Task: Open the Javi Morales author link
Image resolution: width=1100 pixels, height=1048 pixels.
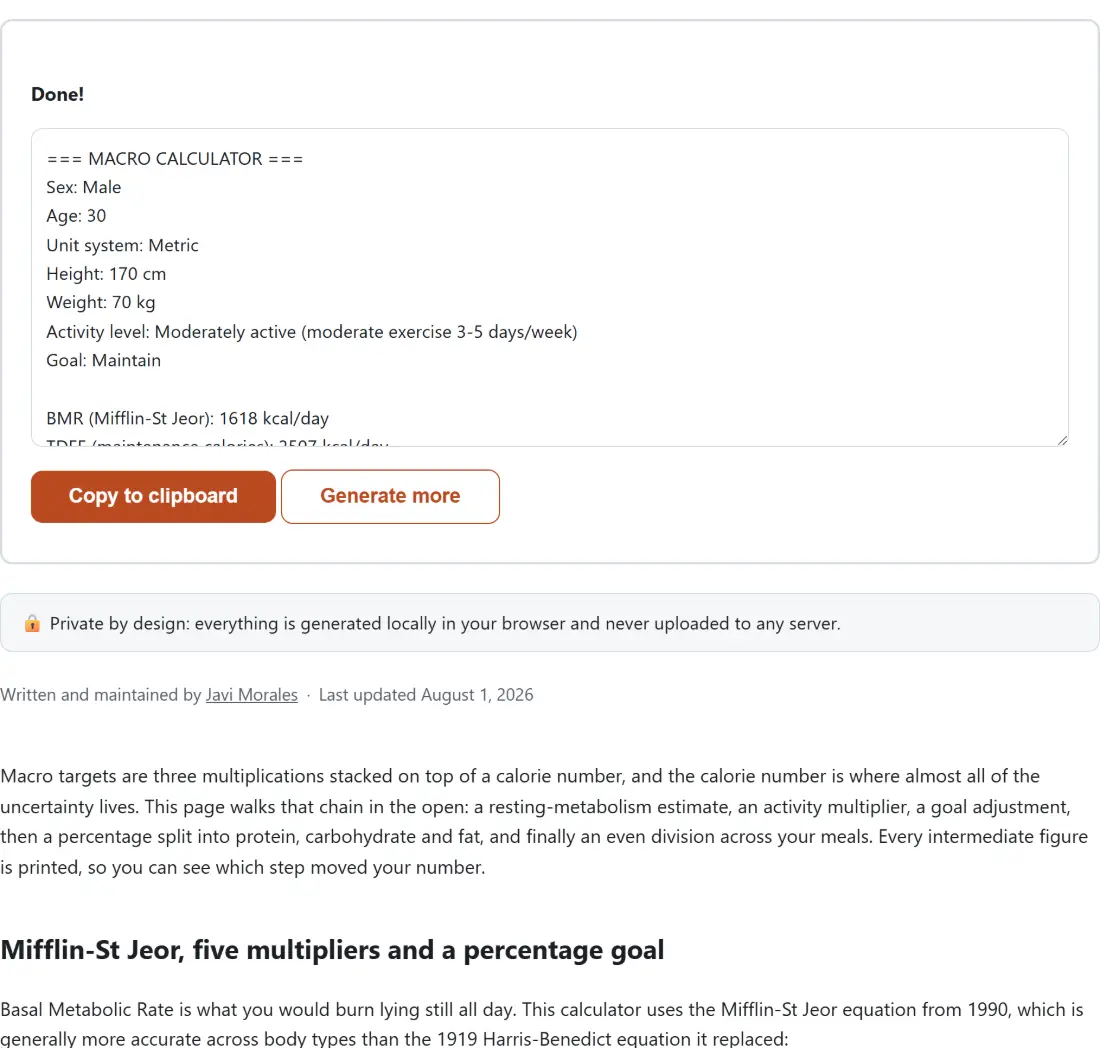Action: (x=251, y=694)
